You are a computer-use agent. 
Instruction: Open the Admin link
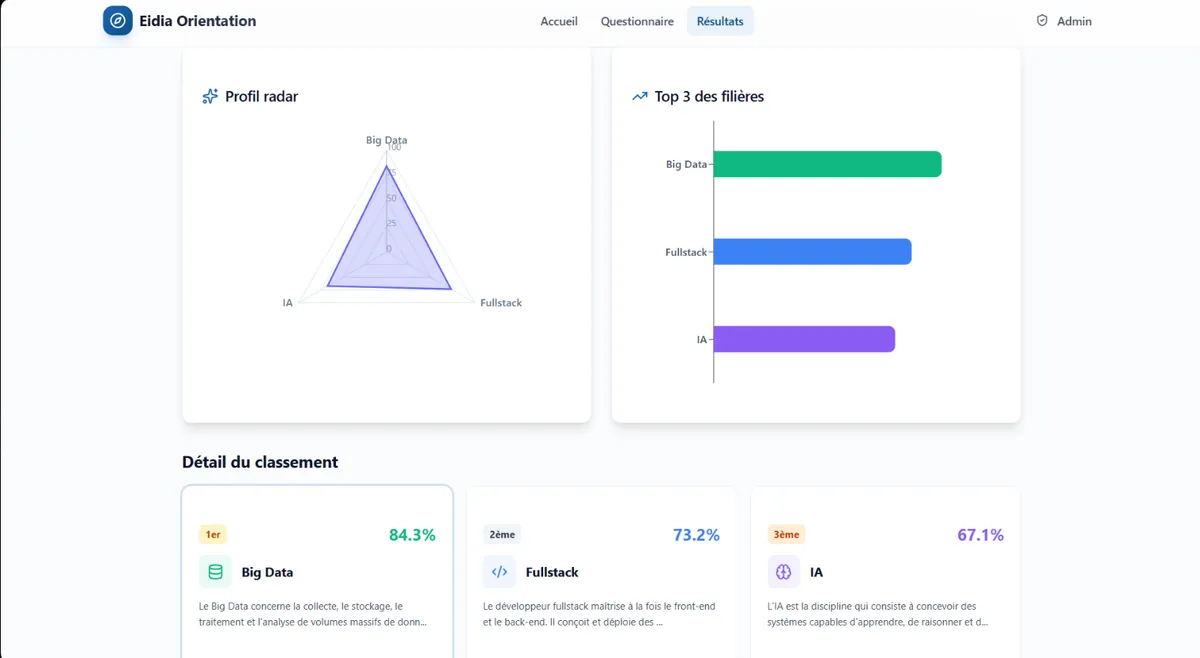(x=1063, y=21)
